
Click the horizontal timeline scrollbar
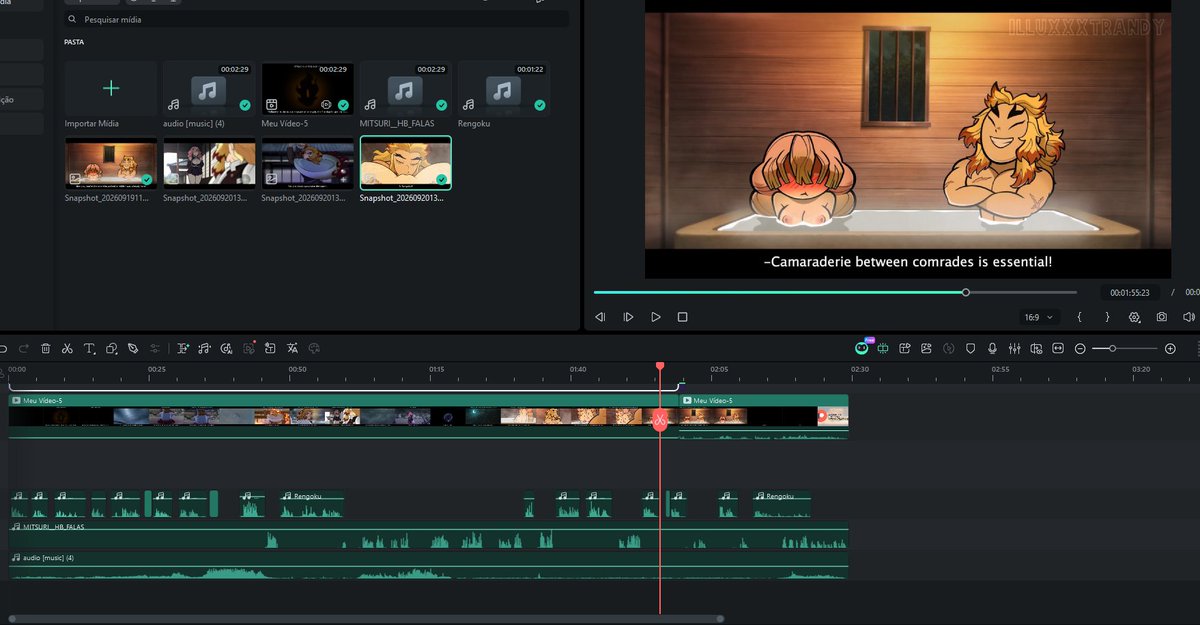365,619
